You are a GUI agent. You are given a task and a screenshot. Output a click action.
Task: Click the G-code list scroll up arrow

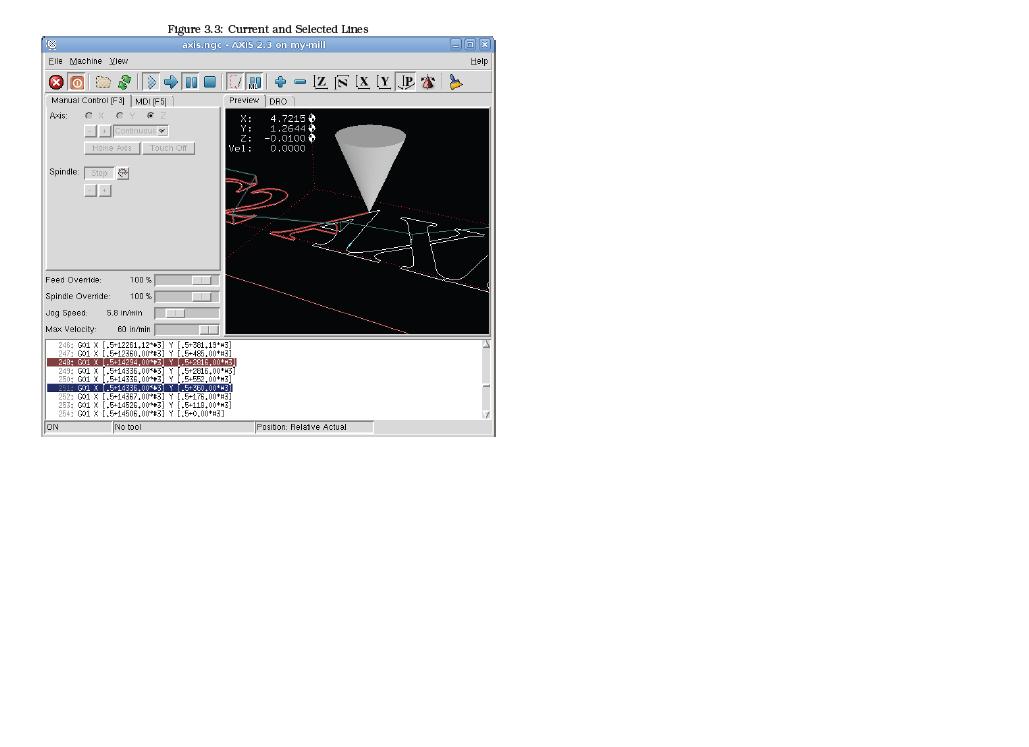(x=486, y=345)
